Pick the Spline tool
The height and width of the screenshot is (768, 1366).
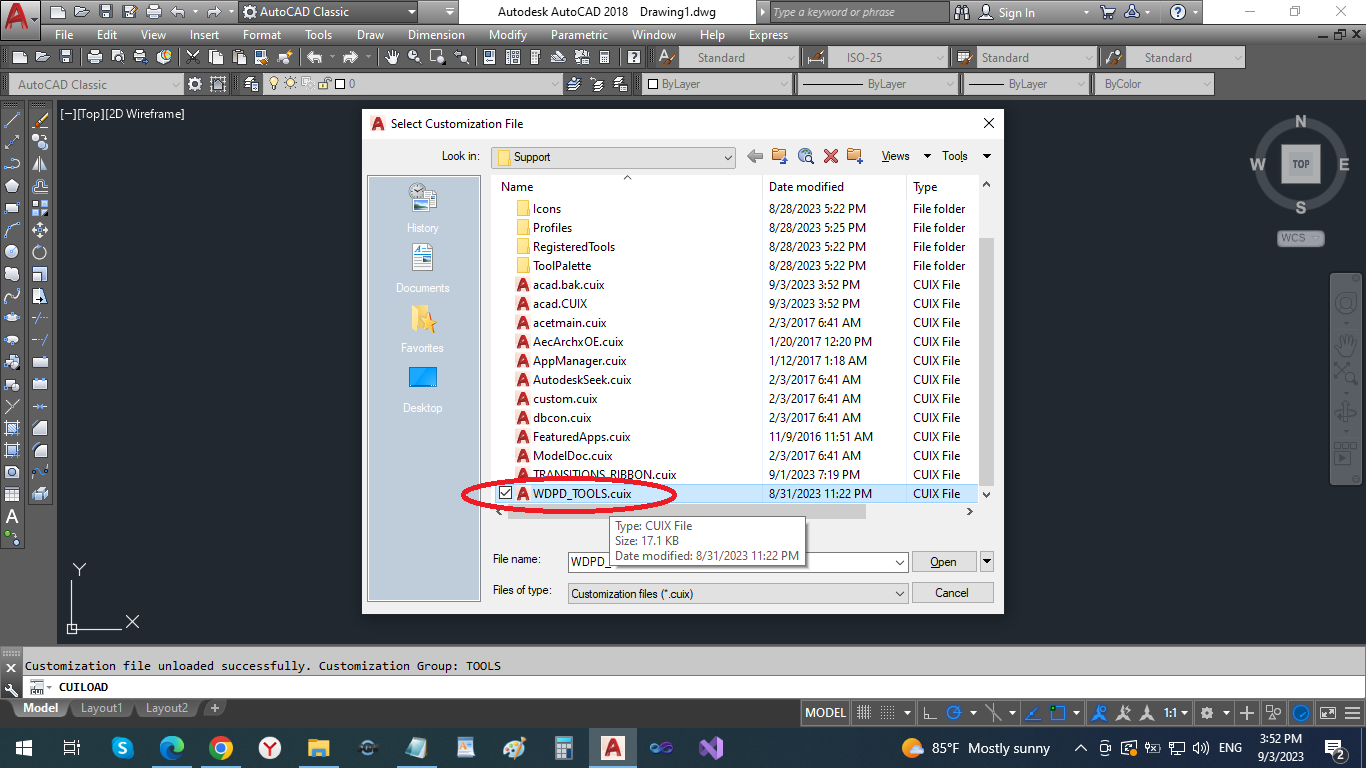tap(12, 296)
